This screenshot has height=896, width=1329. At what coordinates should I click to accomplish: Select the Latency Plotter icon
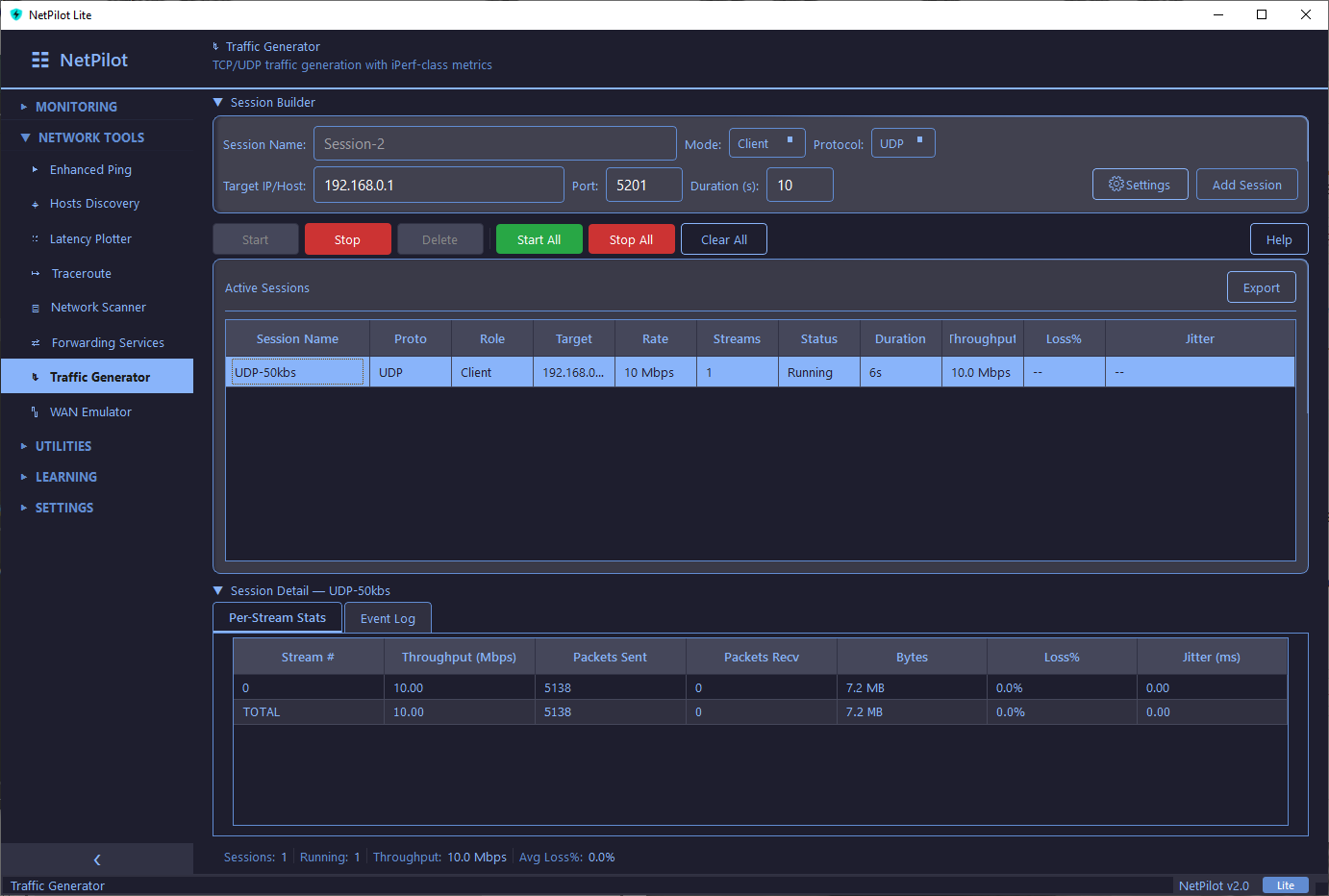pos(36,238)
